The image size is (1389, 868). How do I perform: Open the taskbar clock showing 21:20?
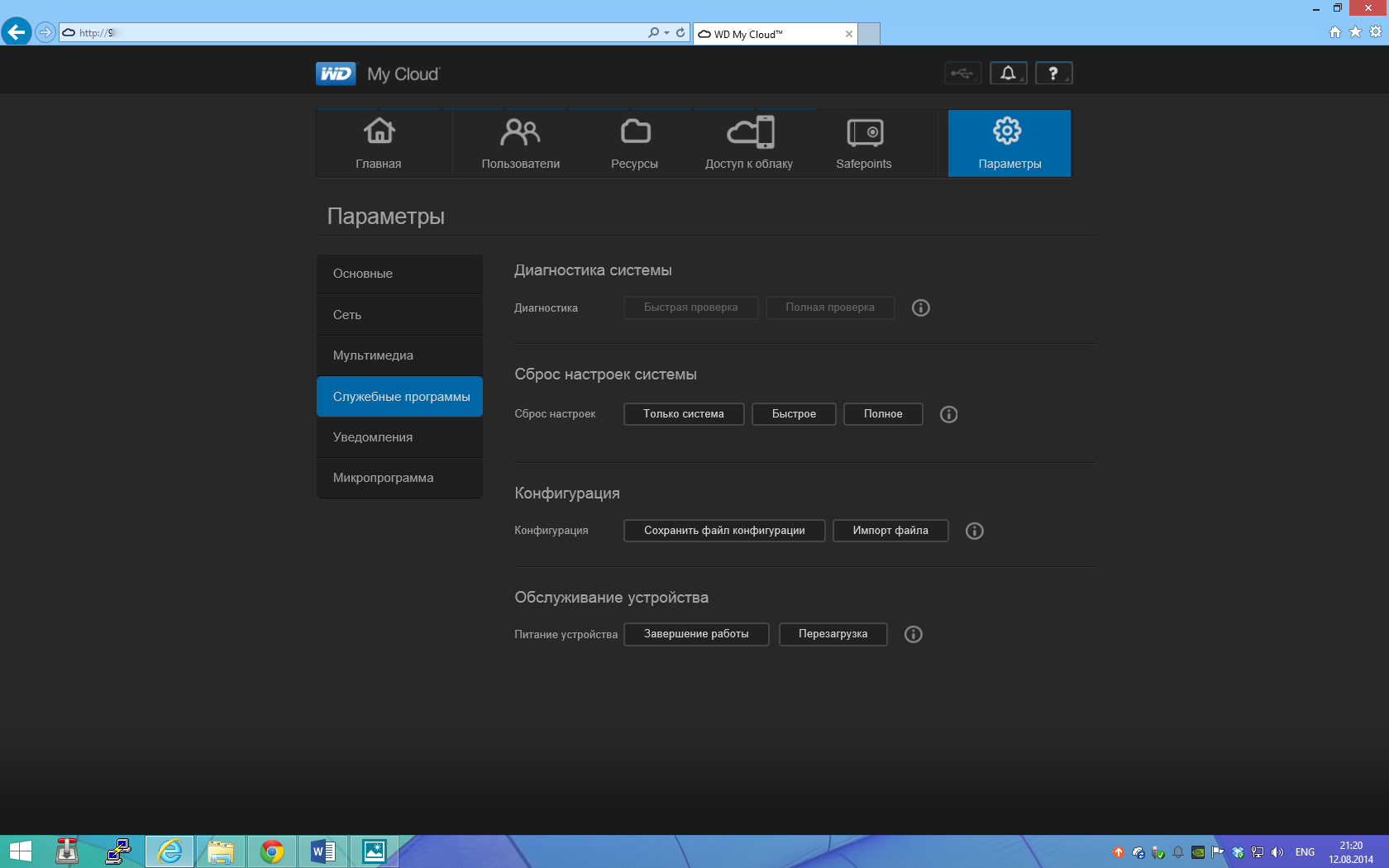coord(1351,852)
